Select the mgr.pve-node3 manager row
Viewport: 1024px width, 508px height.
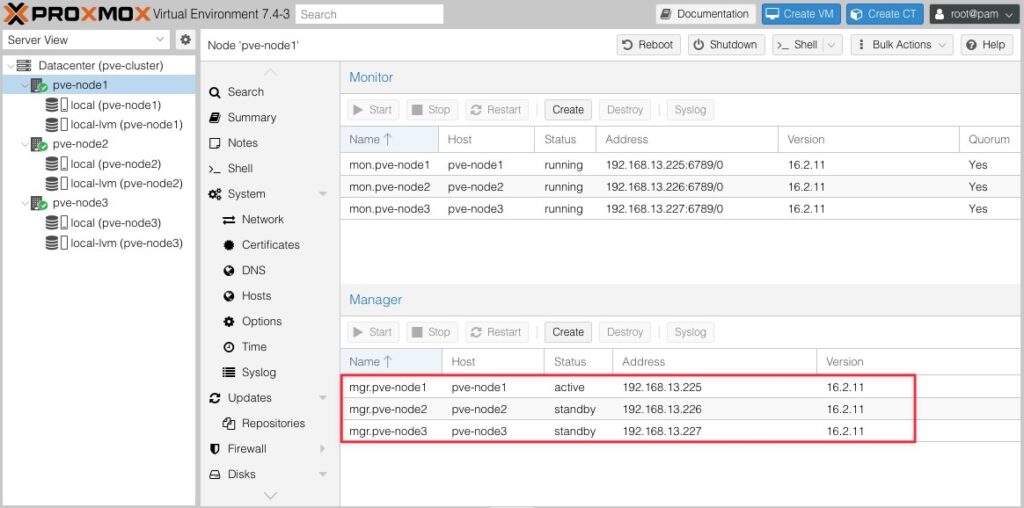[x=682, y=432]
